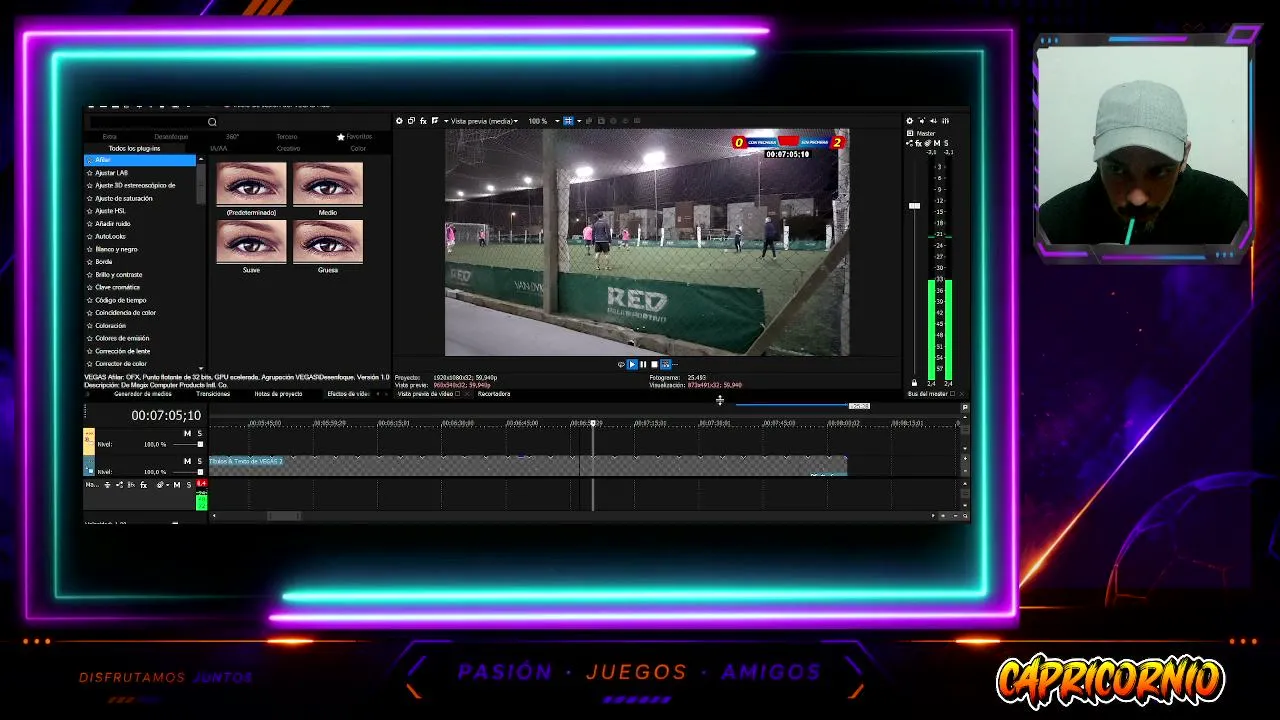The image size is (1280, 720).
Task: Click the Títulos track level slider
Action: coord(200,471)
